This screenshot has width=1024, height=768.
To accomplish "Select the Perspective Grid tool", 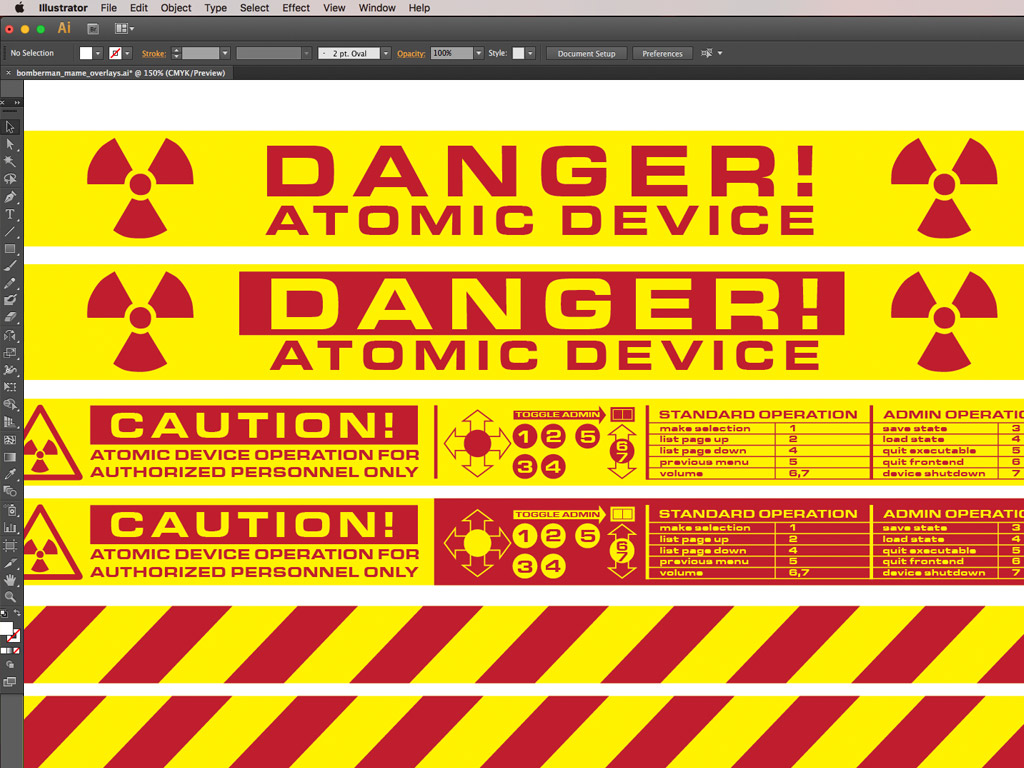I will tap(10, 423).
